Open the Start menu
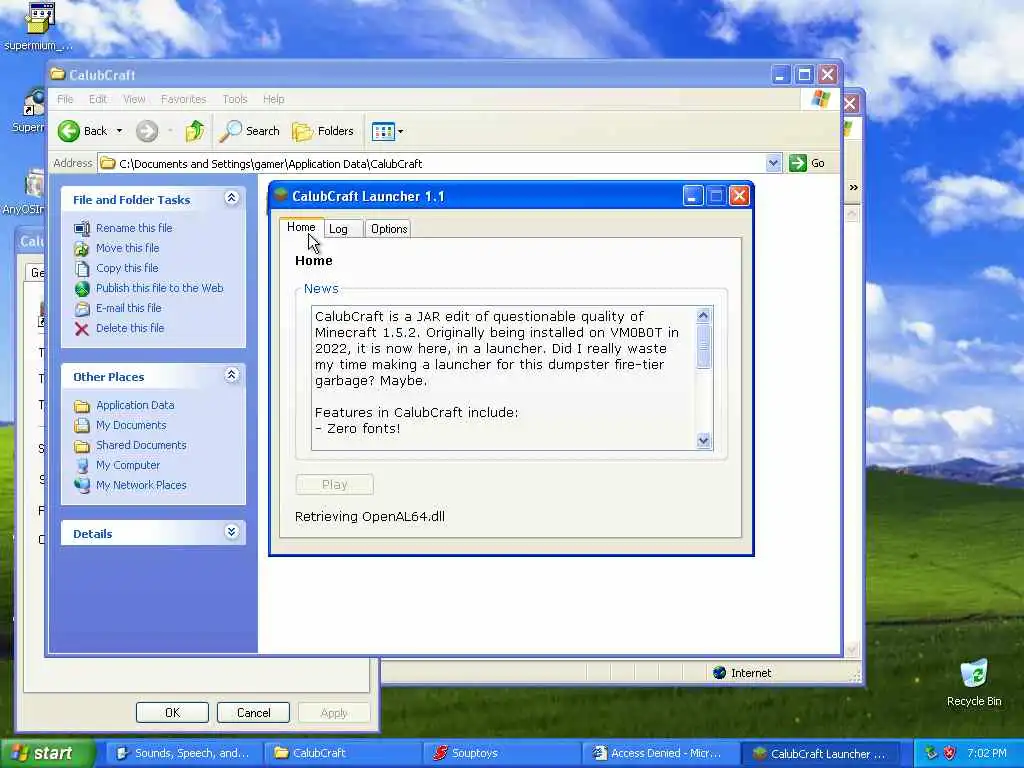 46,754
